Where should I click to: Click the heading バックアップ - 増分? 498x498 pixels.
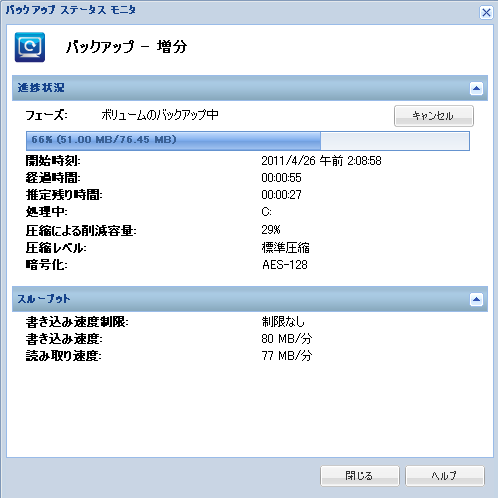(127, 47)
